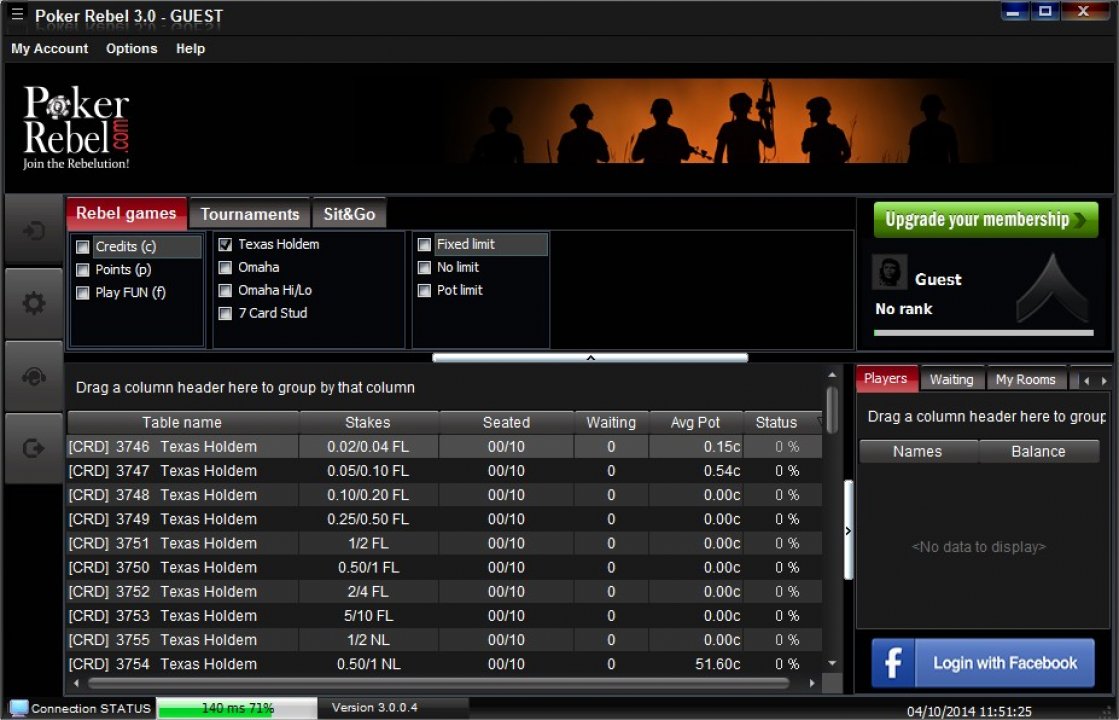The image size is (1119, 720).
Task: Collapse the filter panel with up arrow
Action: point(590,358)
